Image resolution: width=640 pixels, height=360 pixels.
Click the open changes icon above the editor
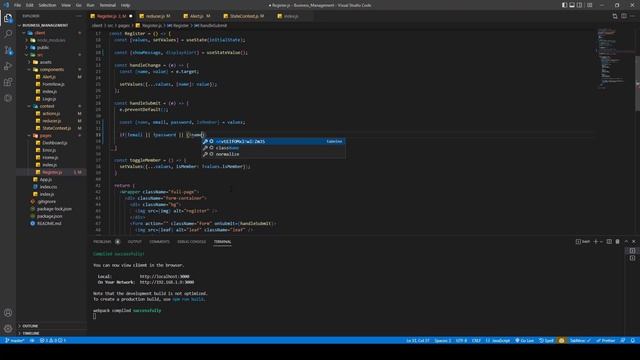(x=615, y=16)
